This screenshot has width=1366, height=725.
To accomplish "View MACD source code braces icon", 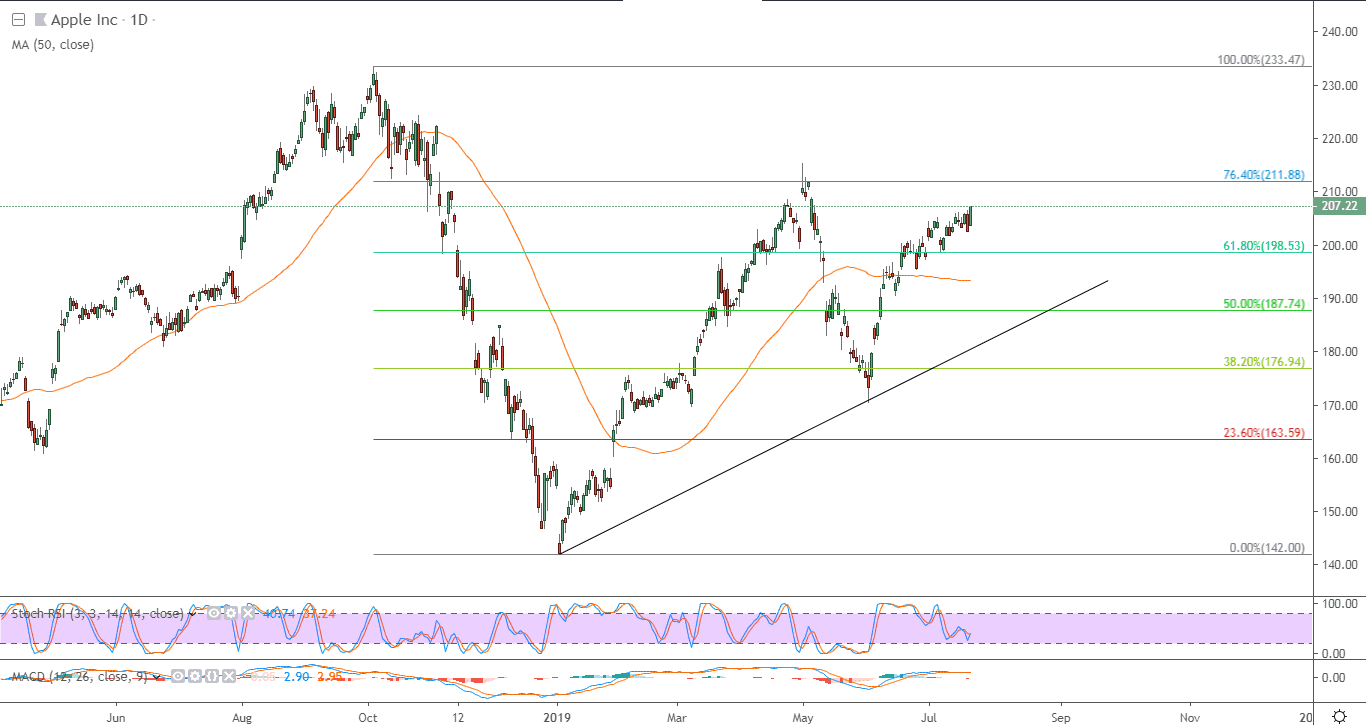I will pyautogui.click(x=212, y=677).
